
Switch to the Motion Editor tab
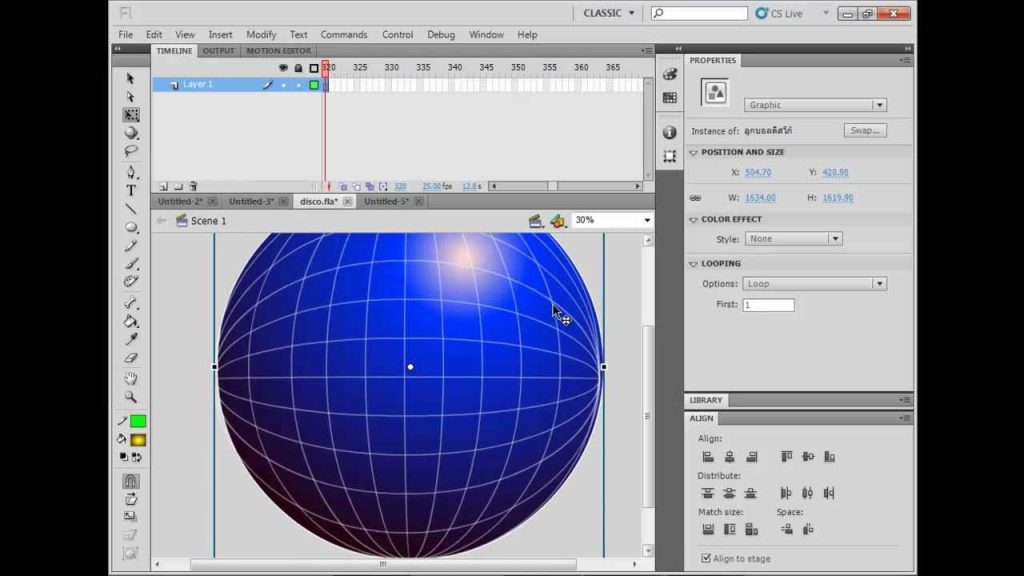coord(279,51)
